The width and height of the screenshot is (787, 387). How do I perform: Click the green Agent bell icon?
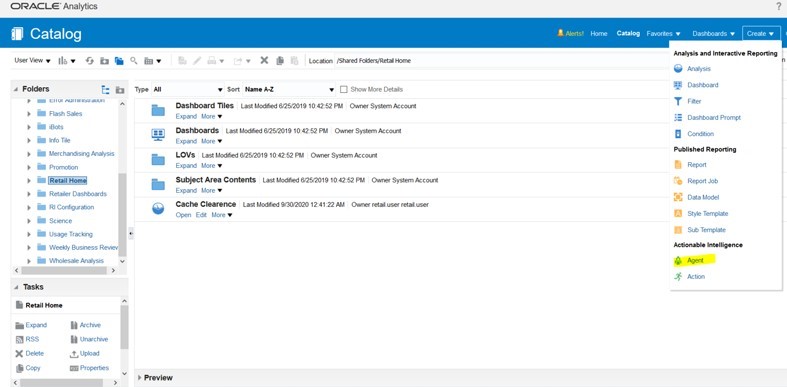pos(678,261)
